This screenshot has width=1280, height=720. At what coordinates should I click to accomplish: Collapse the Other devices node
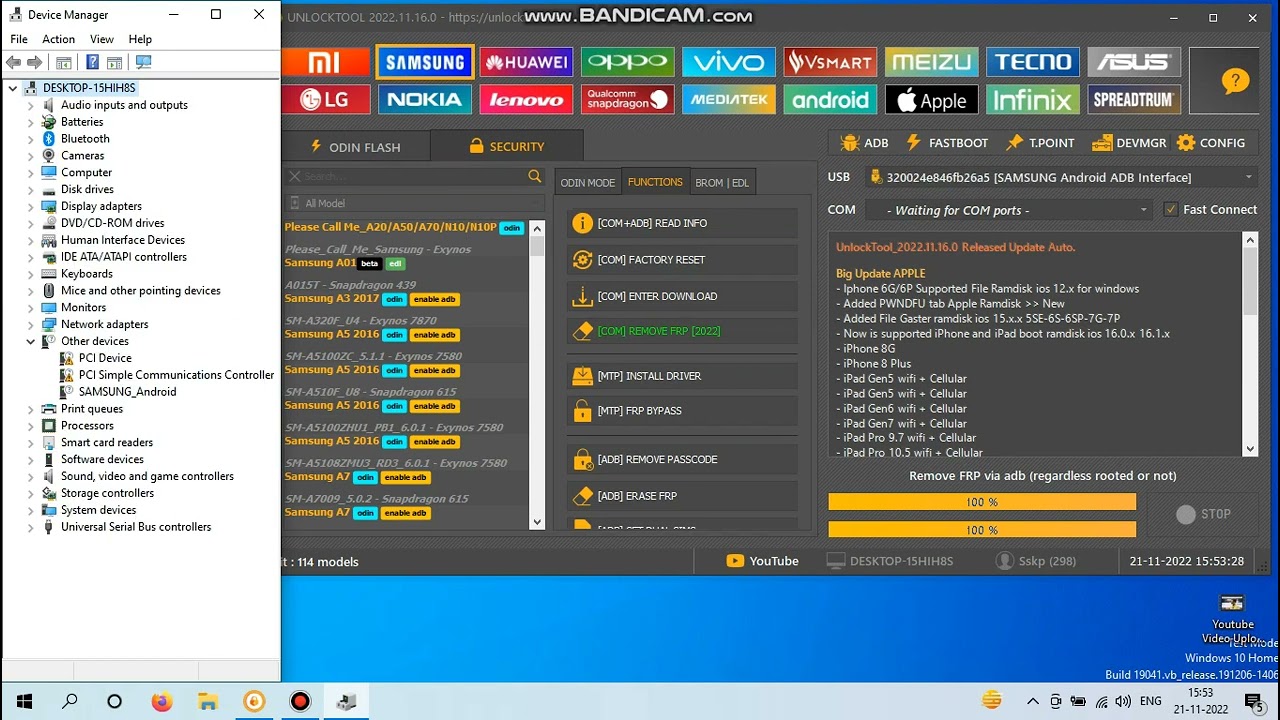click(x=31, y=341)
